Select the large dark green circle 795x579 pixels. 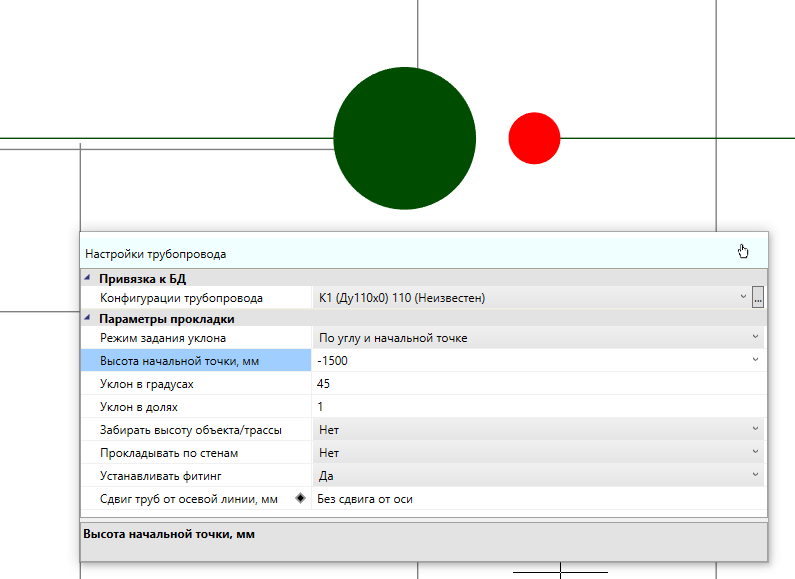coord(404,138)
